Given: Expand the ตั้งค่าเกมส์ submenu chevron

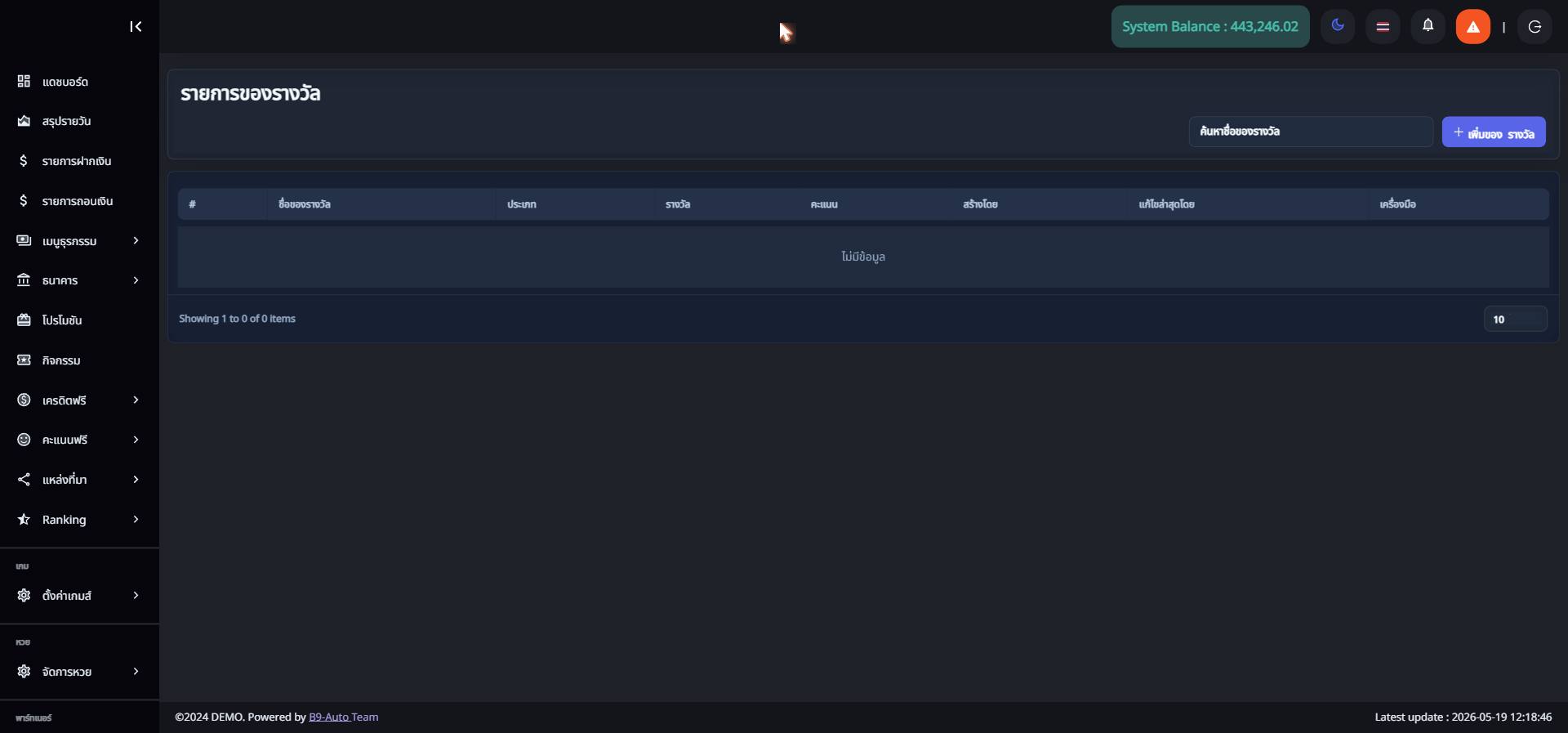Looking at the screenshot, I should click(136, 595).
